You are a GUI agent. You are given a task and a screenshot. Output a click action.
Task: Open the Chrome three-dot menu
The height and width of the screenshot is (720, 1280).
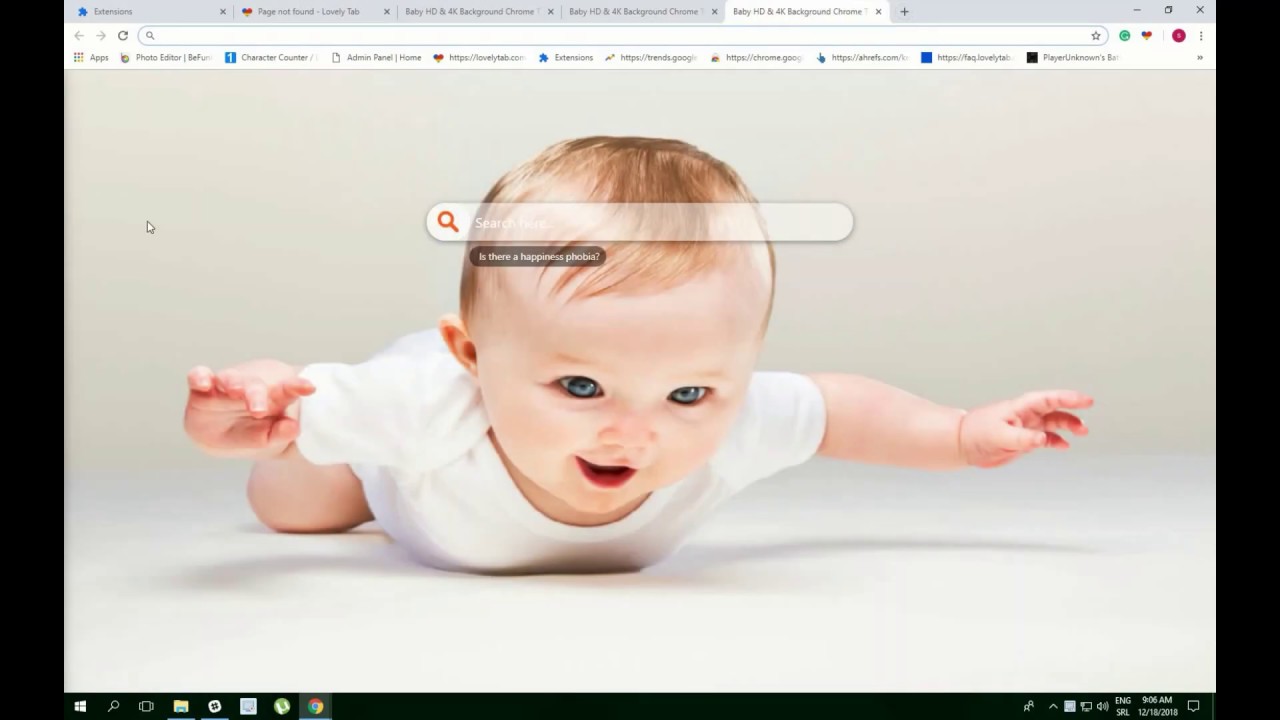click(x=1200, y=35)
